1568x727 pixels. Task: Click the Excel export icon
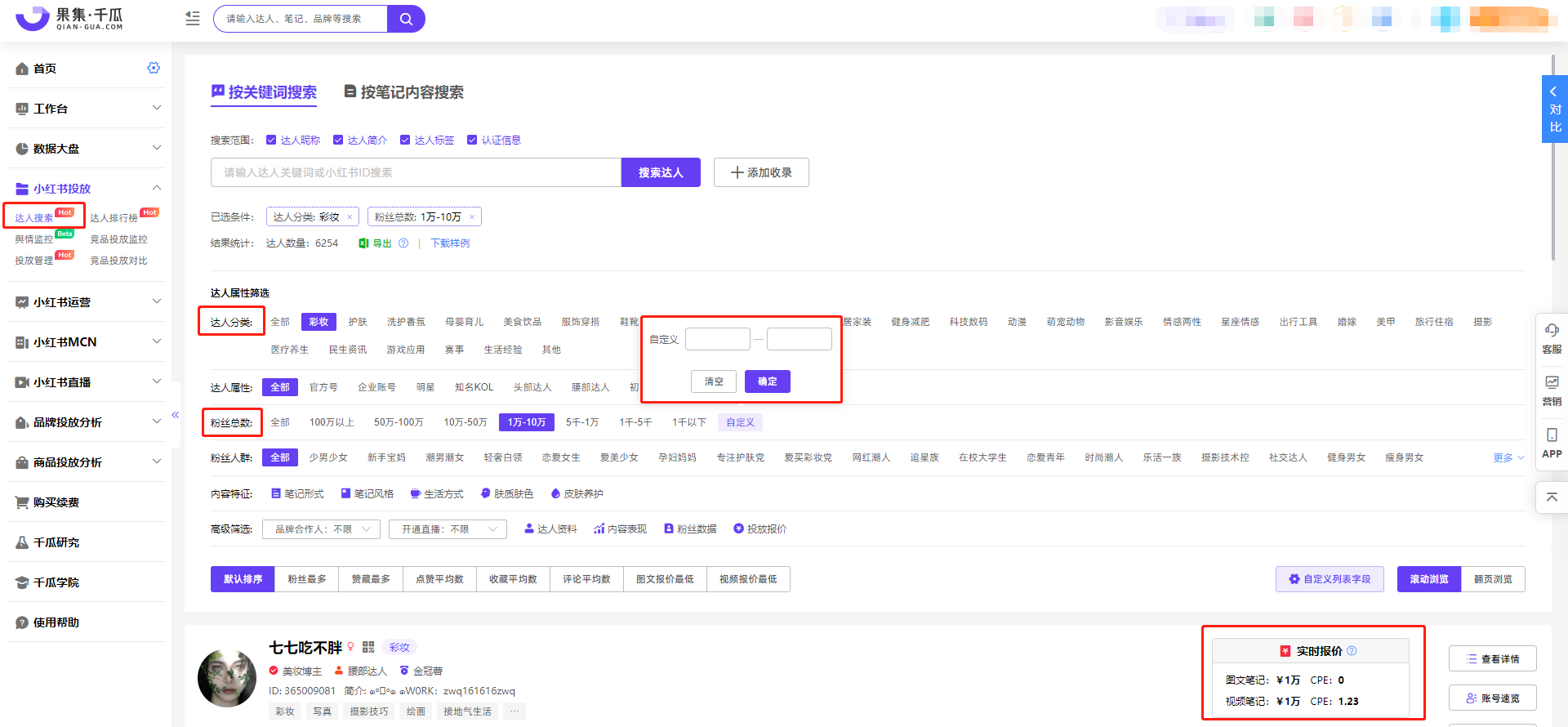tap(363, 243)
